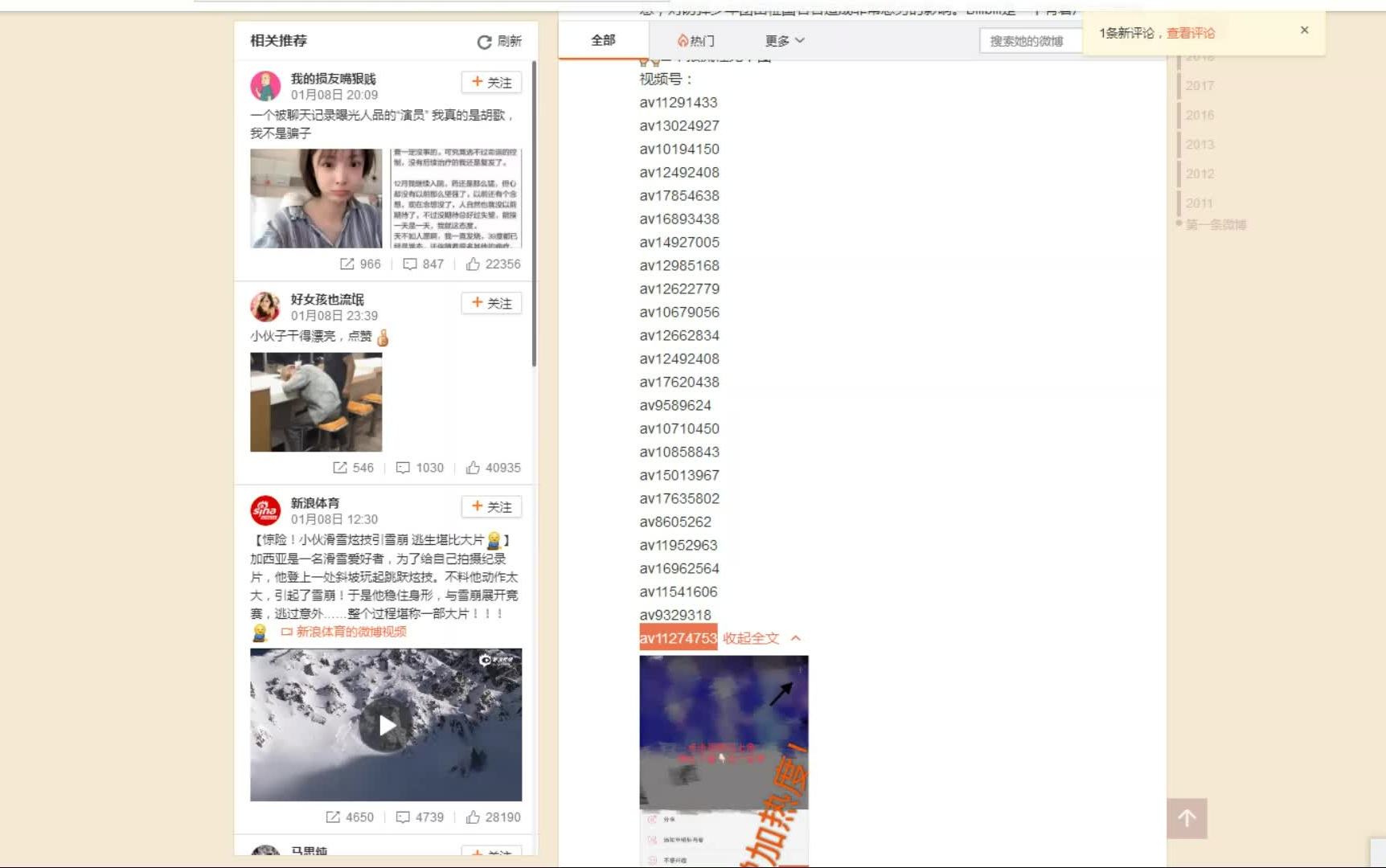Jump to 2011 on timeline
This screenshot has height=868, width=1386.
[1199, 203]
